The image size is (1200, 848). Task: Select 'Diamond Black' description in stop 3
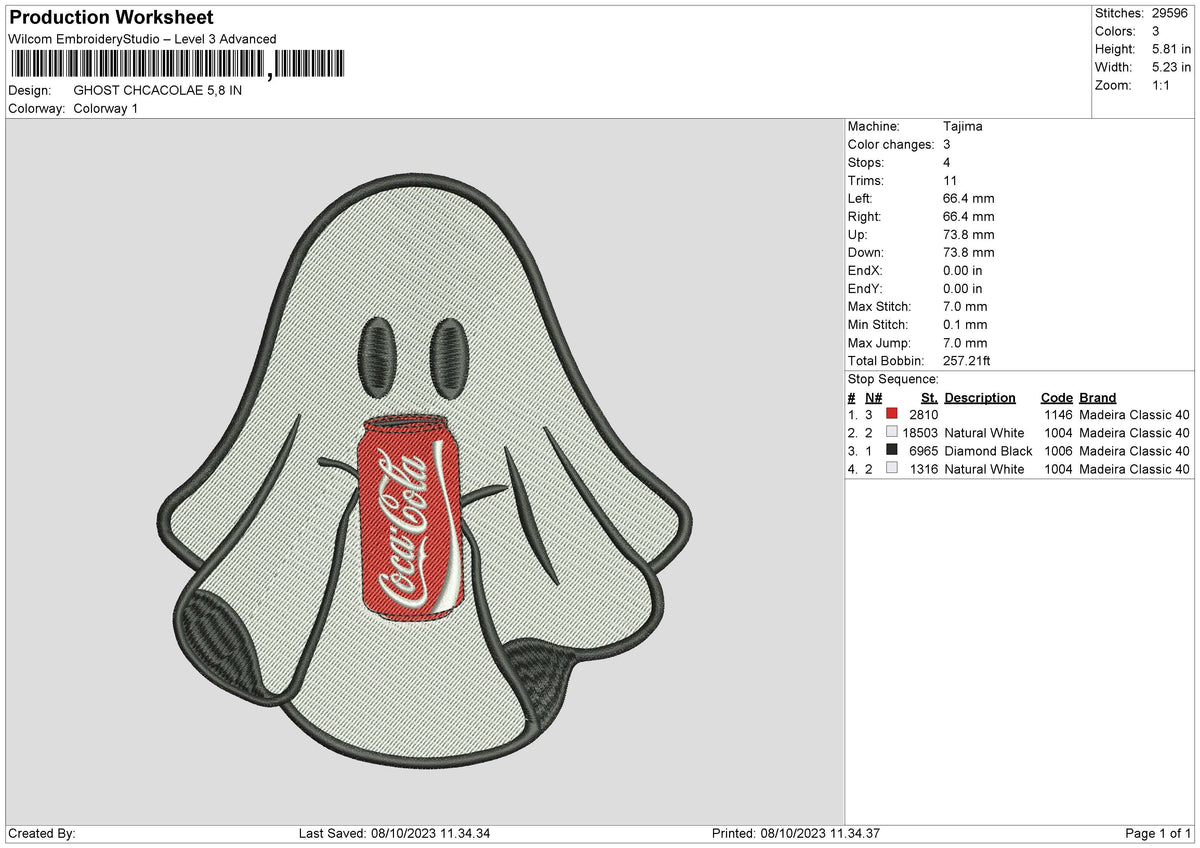[988, 450]
